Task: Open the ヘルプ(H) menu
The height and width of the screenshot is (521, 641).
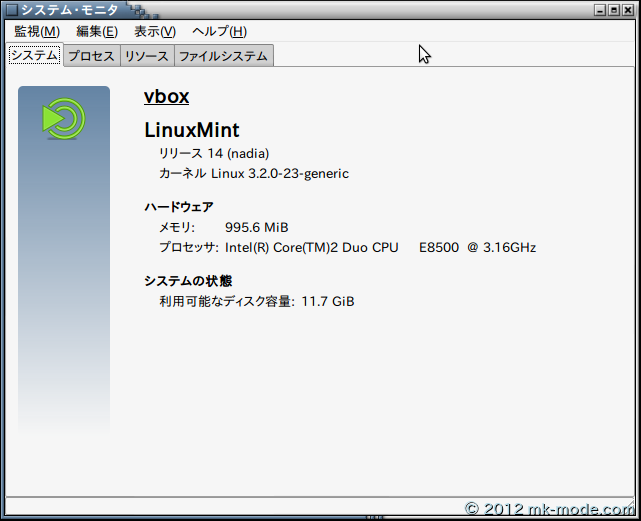Action: click(219, 32)
